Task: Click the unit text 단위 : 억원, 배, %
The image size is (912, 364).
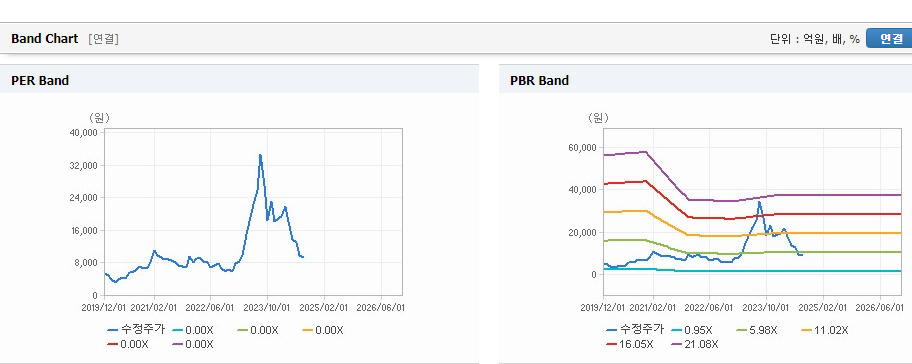Action: tap(815, 39)
